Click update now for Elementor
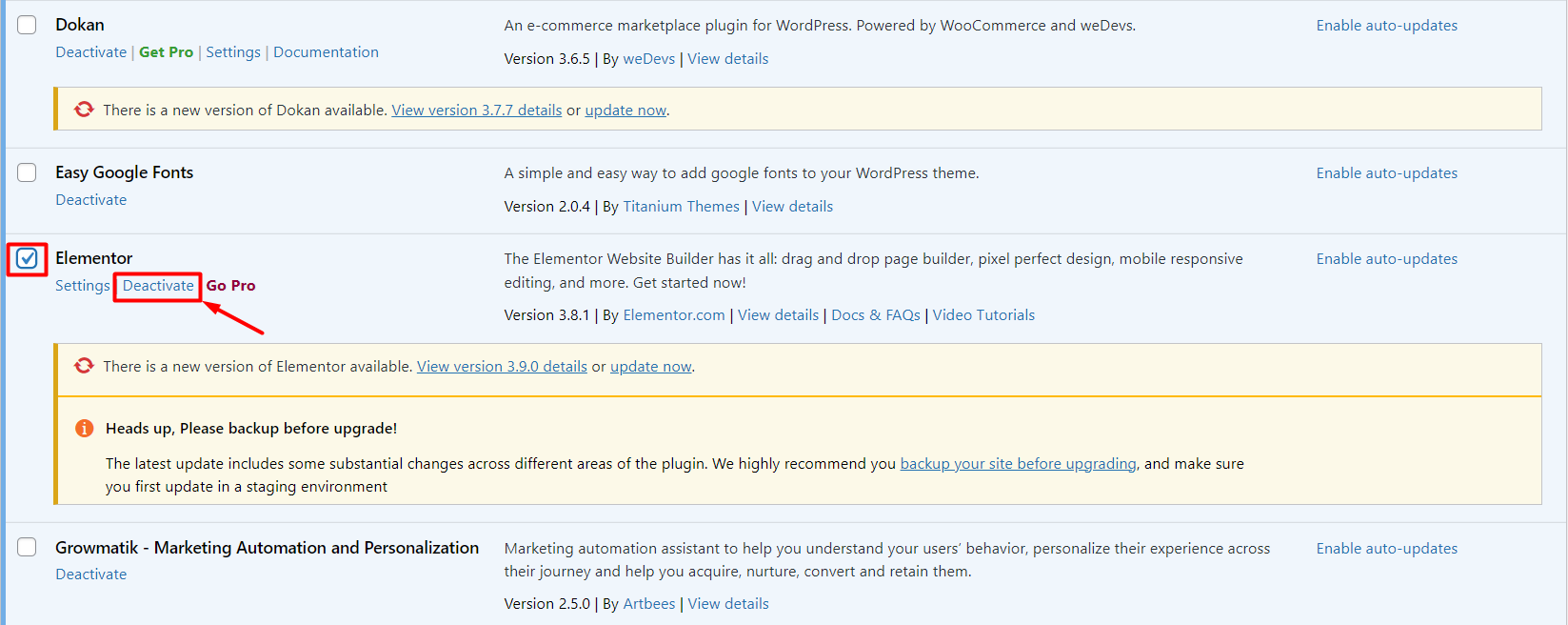The width and height of the screenshot is (1568, 625). pyautogui.click(x=650, y=367)
